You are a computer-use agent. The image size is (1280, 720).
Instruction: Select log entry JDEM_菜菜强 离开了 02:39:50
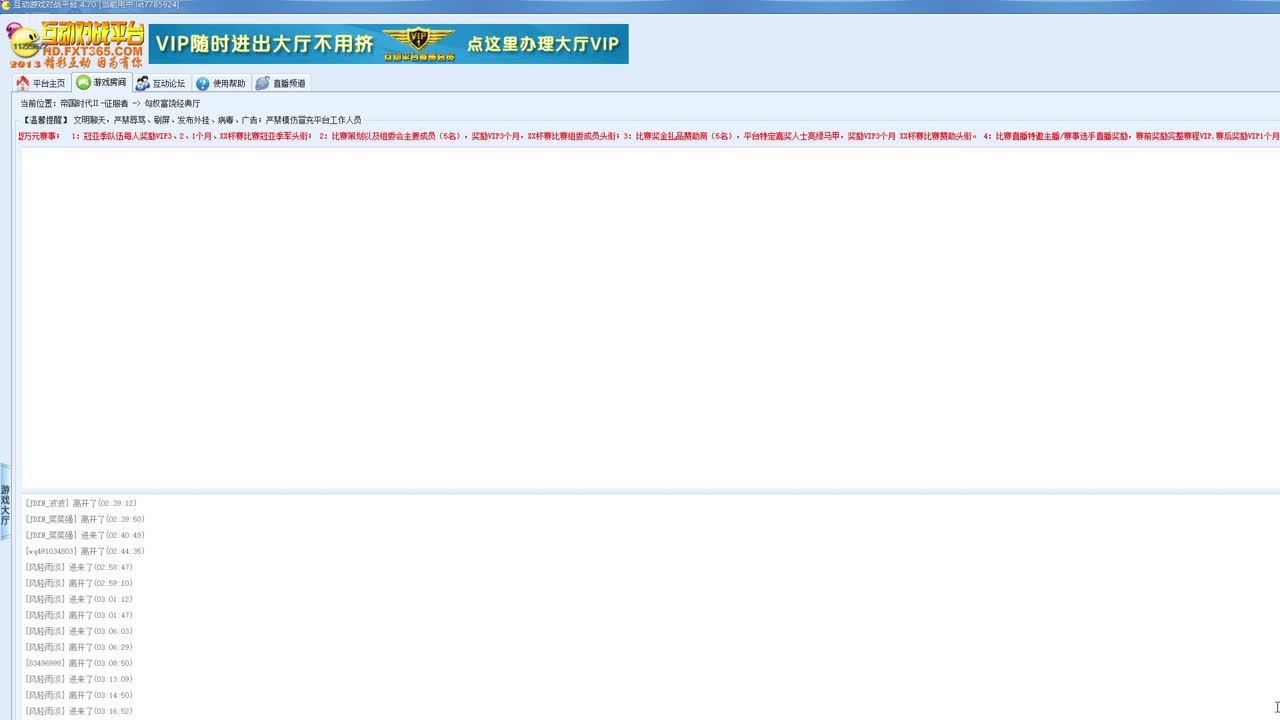click(x=85, y=520)
